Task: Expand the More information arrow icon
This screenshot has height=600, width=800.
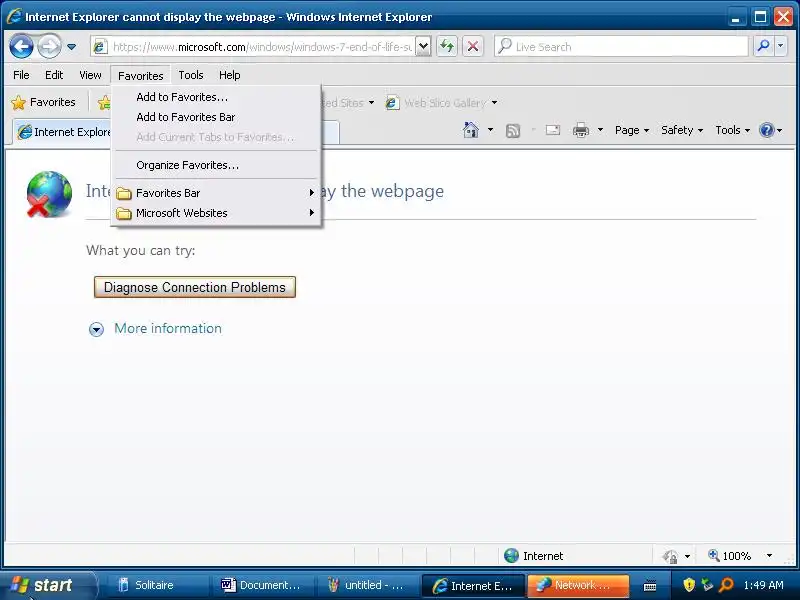Action: point(96,329)
